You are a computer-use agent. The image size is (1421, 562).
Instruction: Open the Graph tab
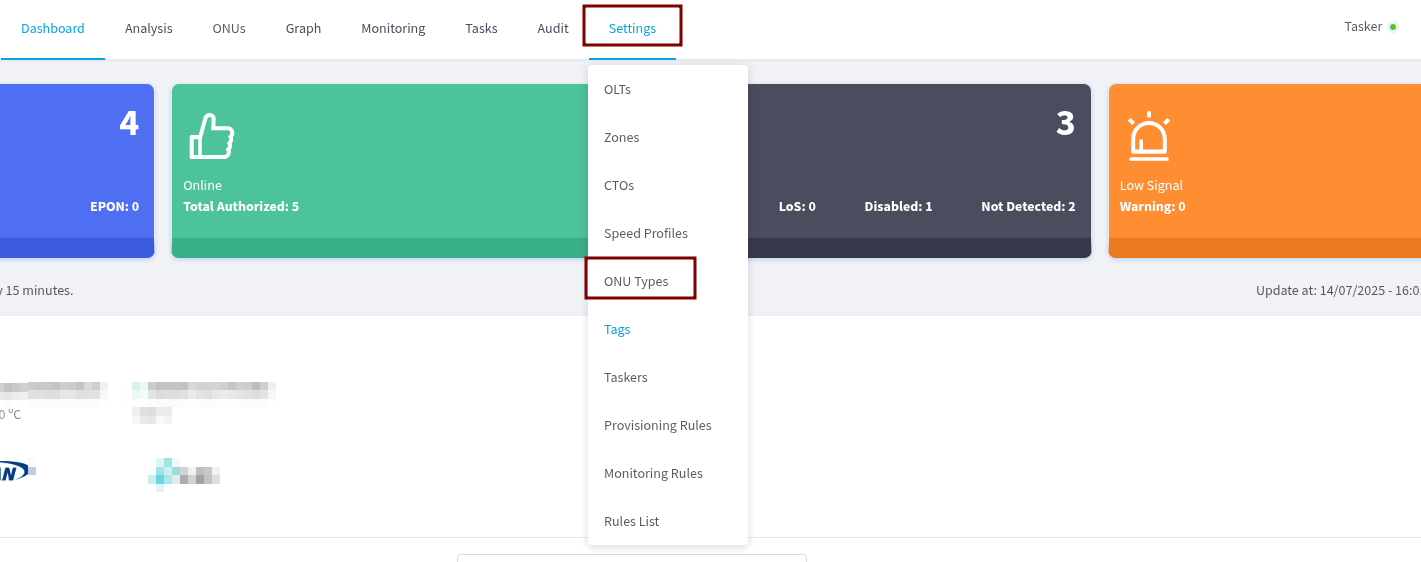click(x=303, y=28)
